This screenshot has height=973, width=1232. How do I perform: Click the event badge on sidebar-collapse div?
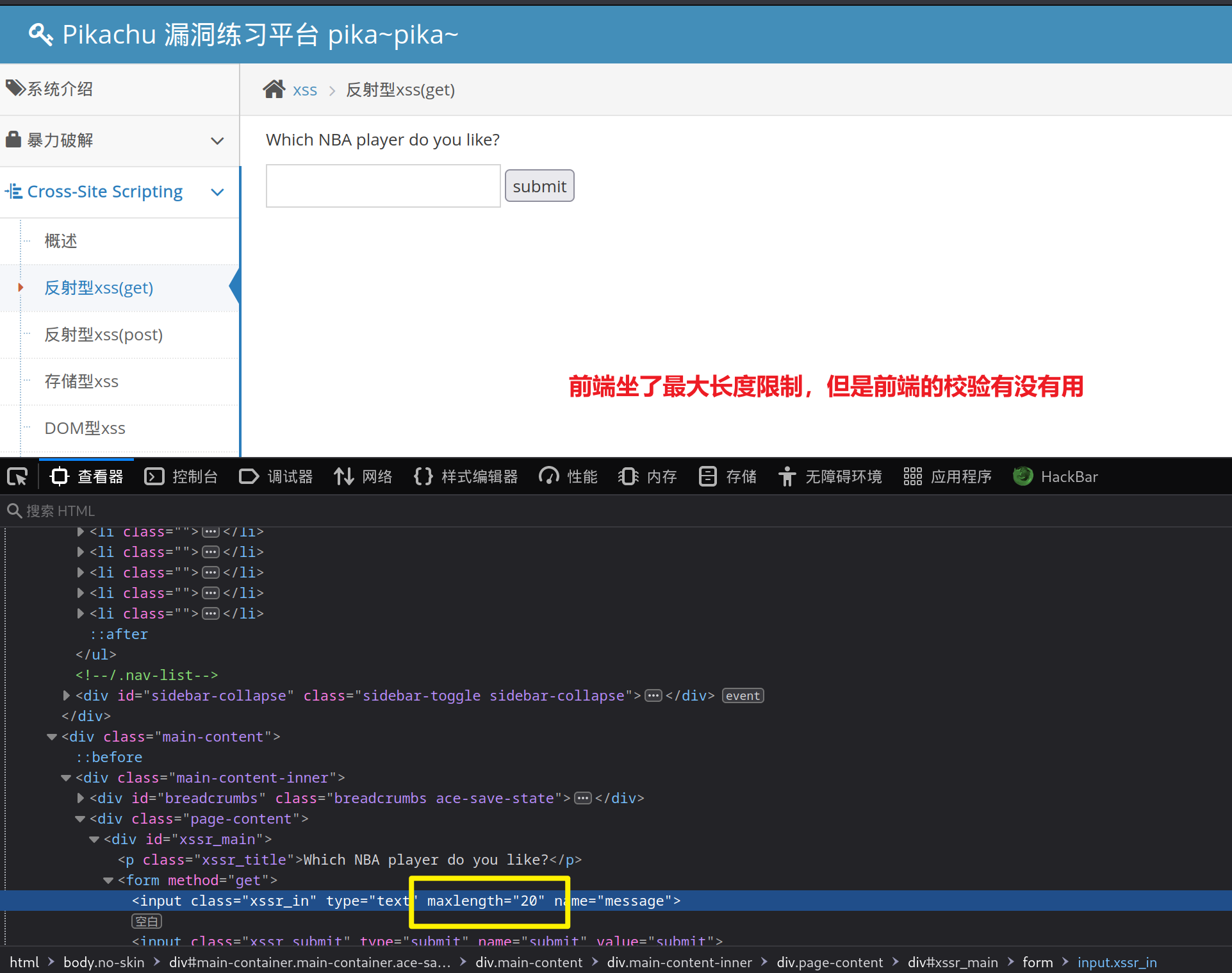pos(743,695)
